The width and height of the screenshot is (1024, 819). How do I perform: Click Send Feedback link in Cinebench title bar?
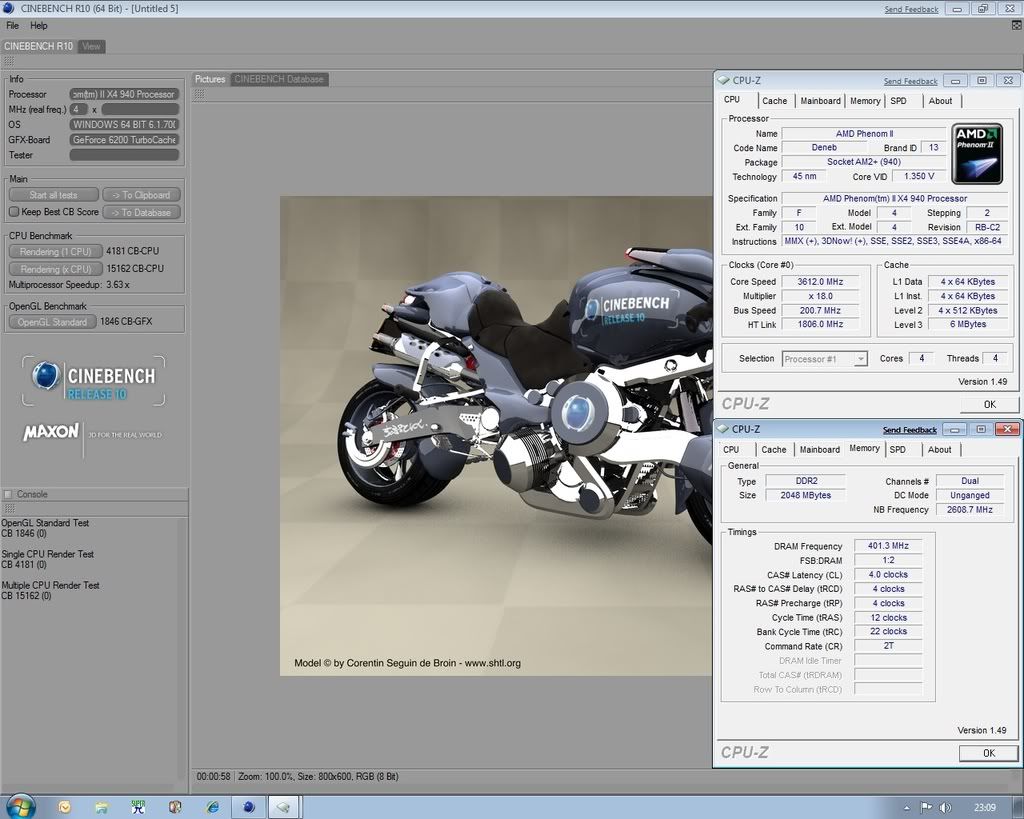click(911, 9)
